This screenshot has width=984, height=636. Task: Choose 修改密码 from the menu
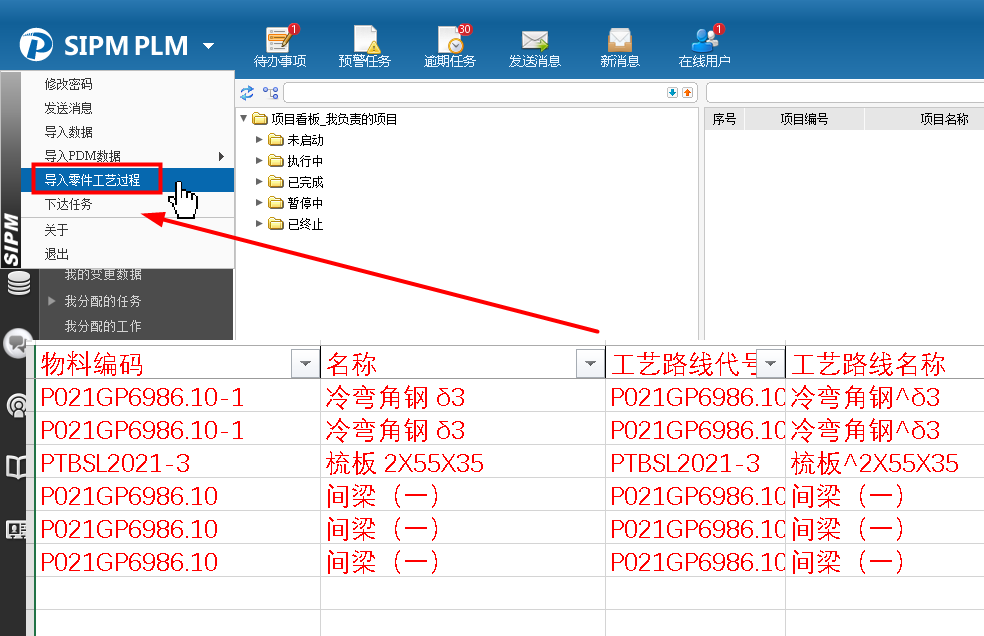tap(68, 84)
